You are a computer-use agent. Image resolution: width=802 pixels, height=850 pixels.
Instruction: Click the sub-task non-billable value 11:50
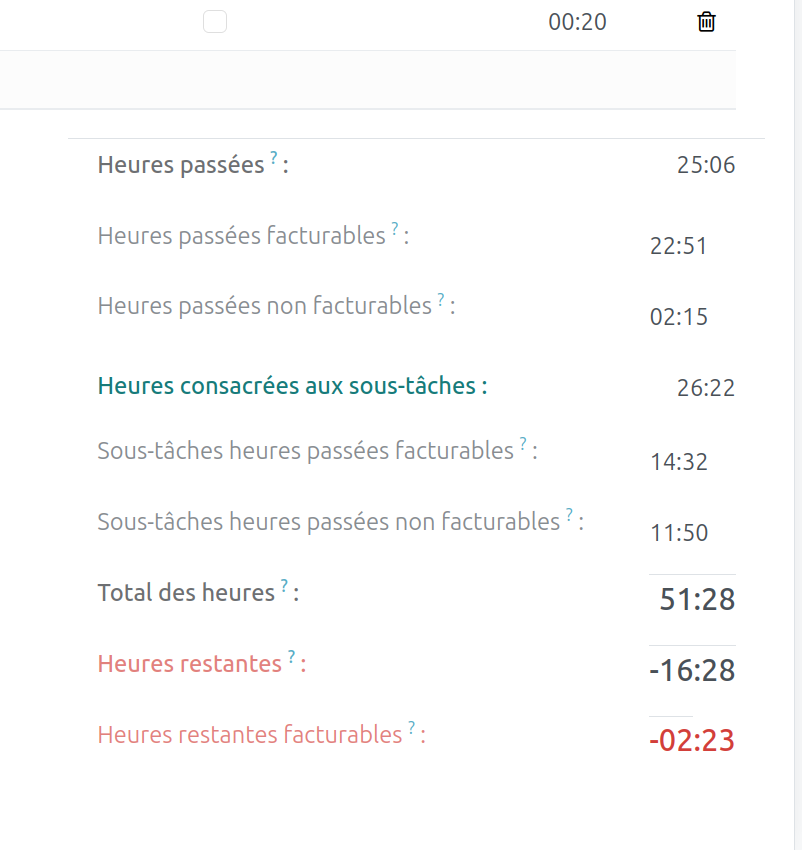pyautogui.click(x=678, y=533)
